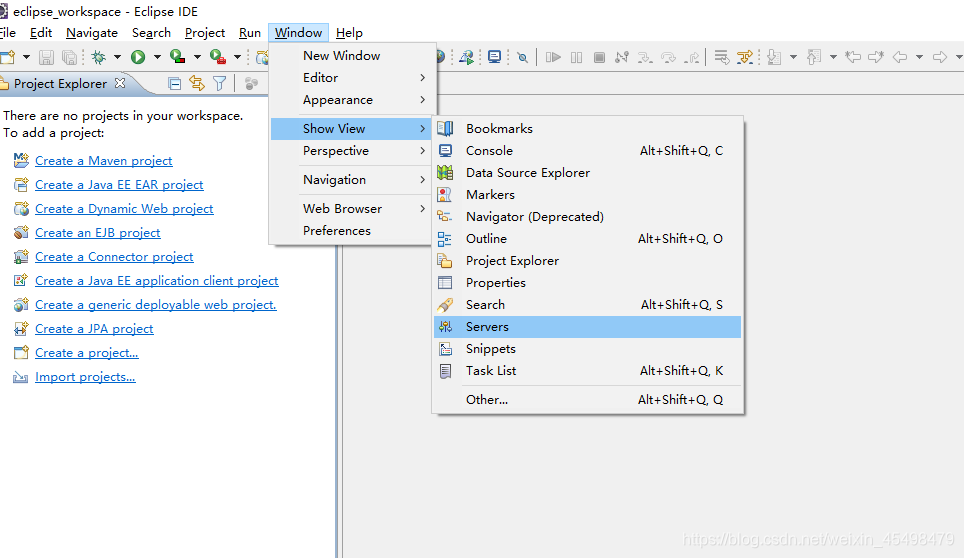
Task: Select Bookmarks view entry
Action: tap(587, 128)
